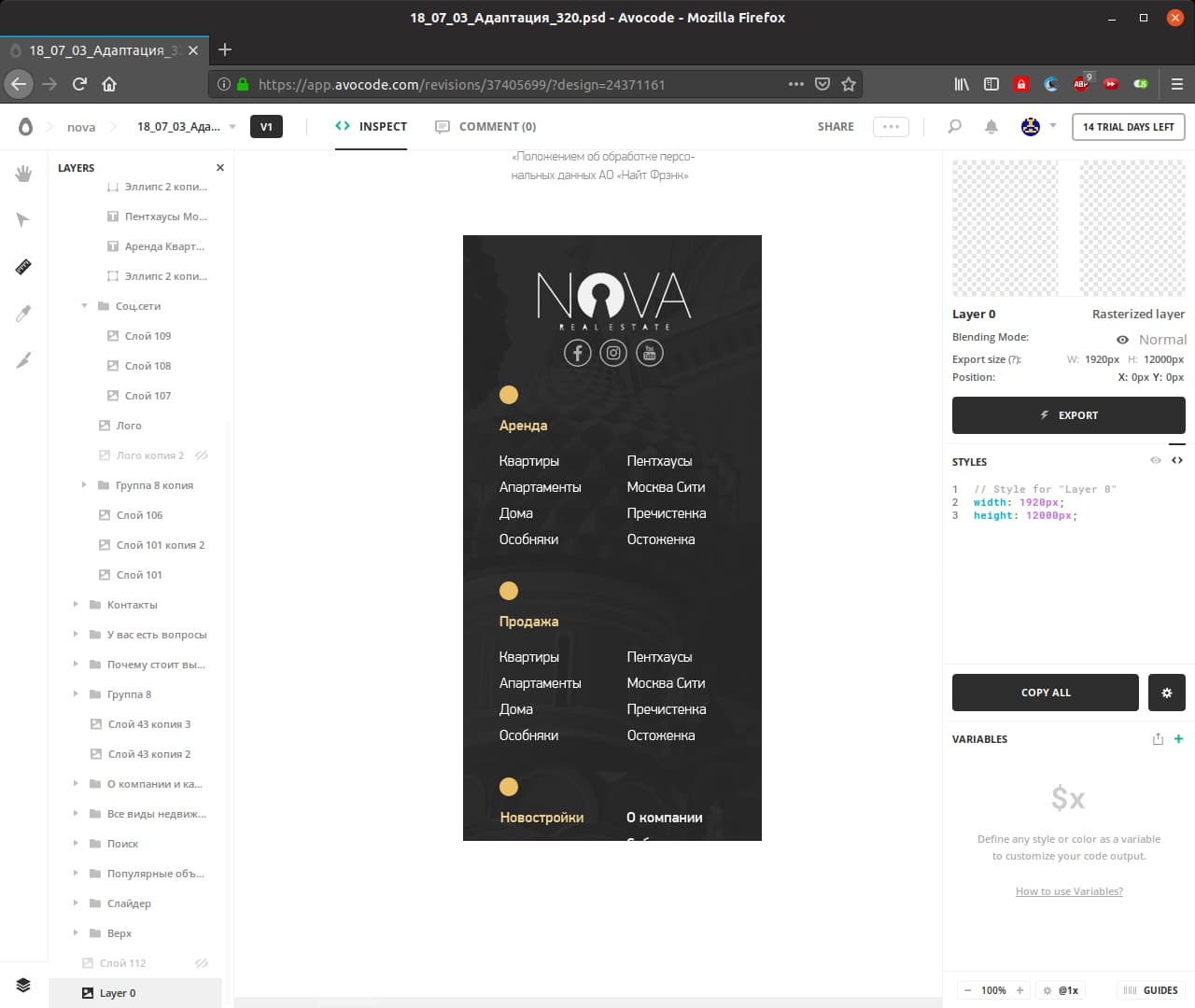Select the hand pan tool
This screenshot has height=1008, width=1195.
pyautogui.click(x=23, y=174)
